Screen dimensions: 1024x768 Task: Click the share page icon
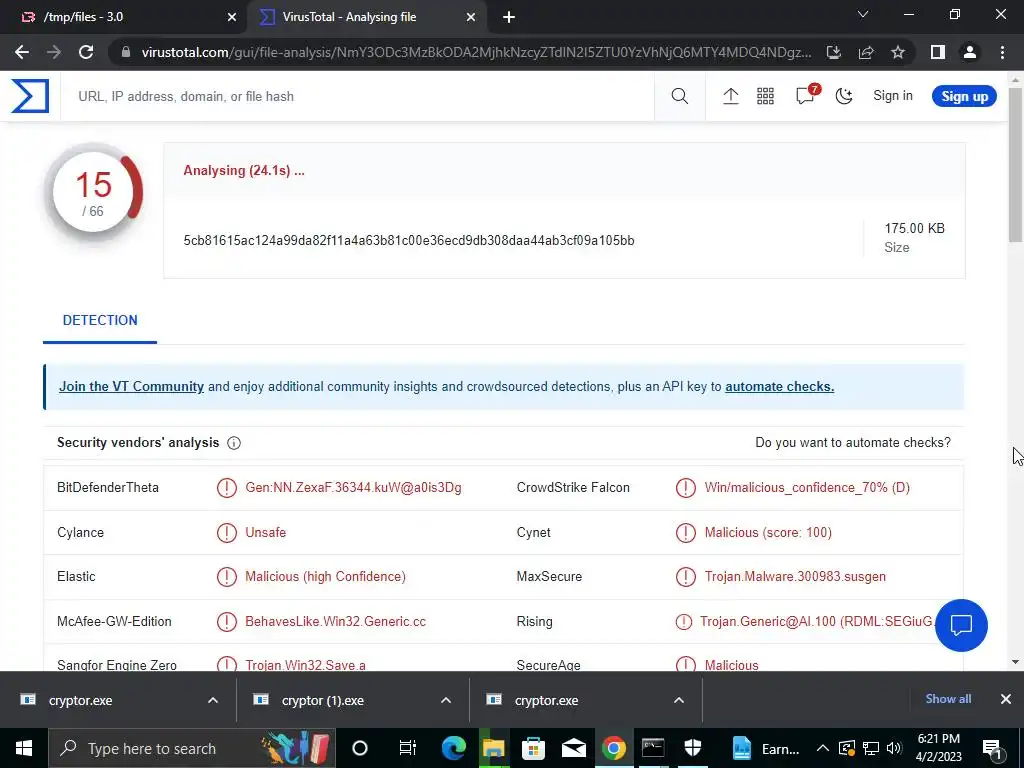point(866,52)
